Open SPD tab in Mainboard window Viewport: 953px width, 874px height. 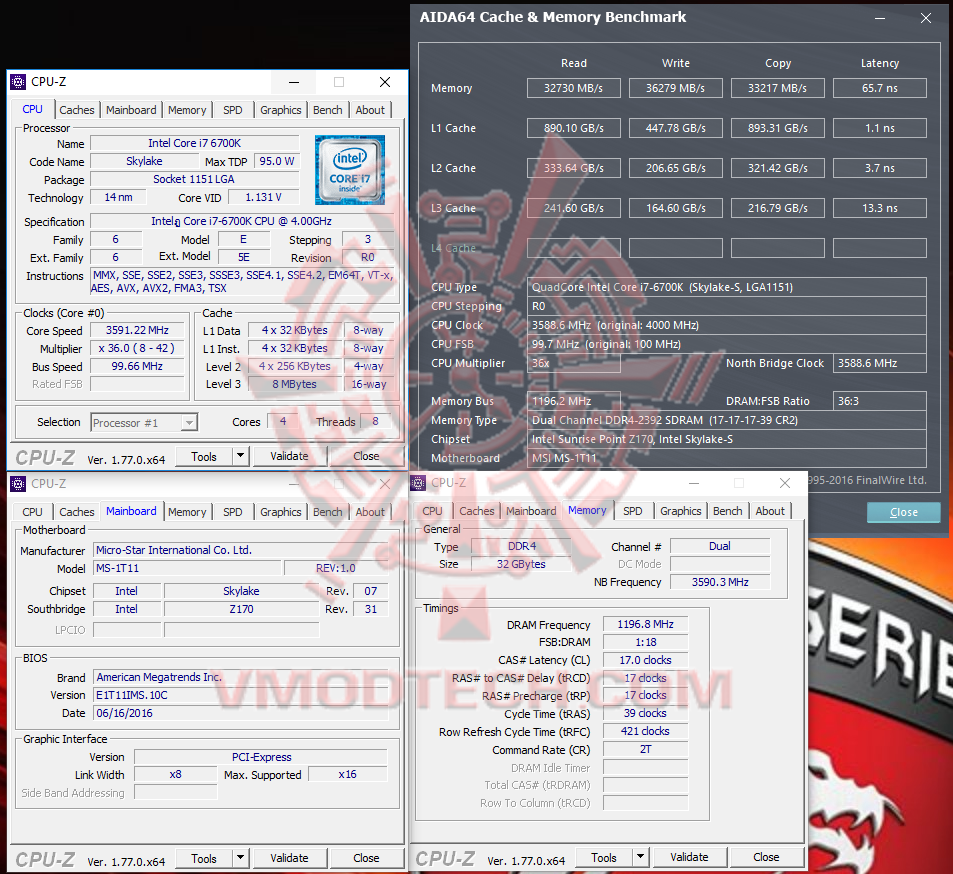[x=233, y=512]
